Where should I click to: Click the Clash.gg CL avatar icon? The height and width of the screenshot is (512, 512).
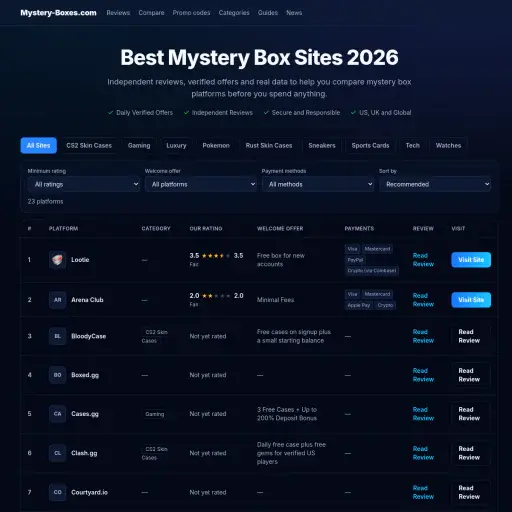(57, 453)
